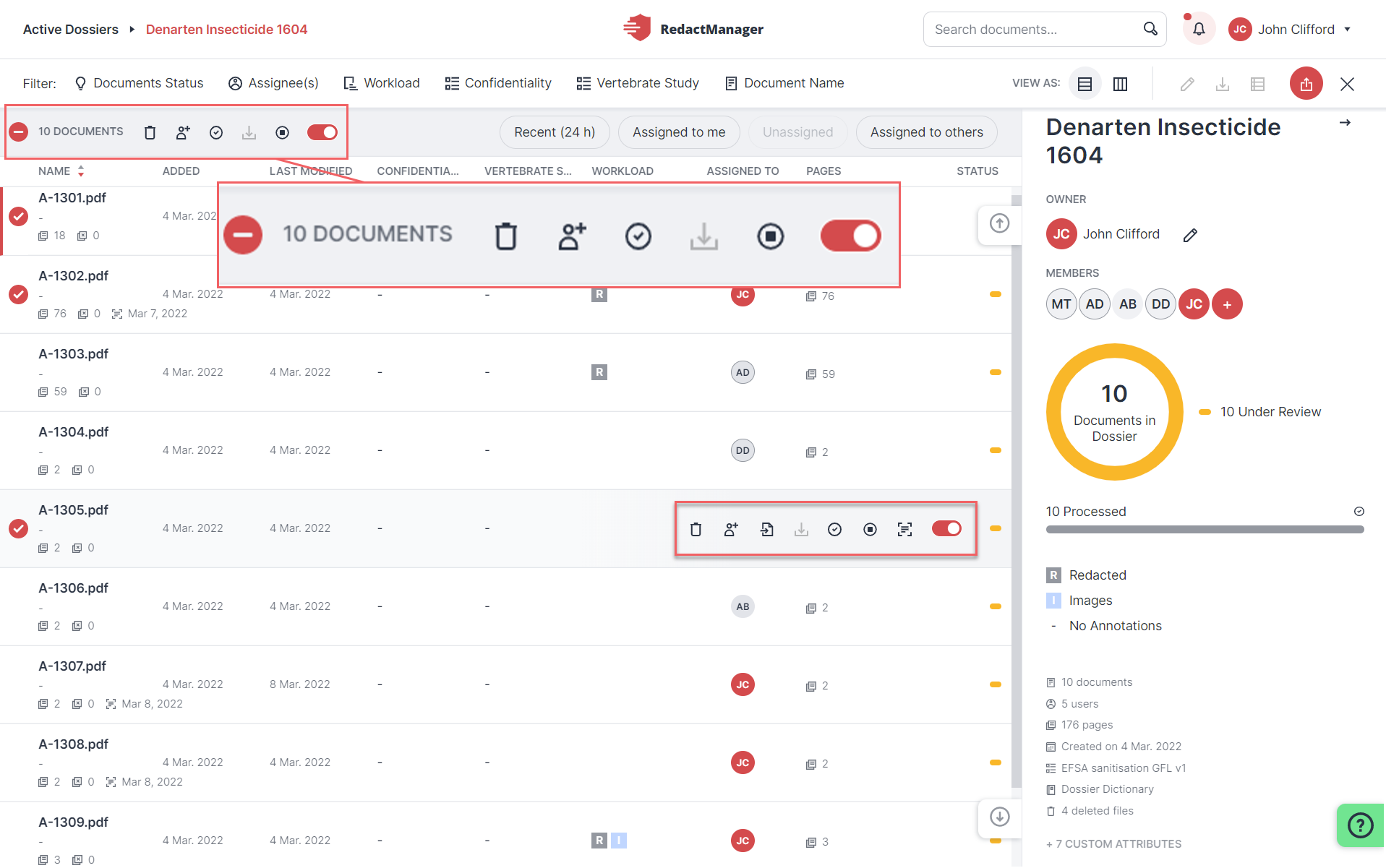Viewport: 1386px width, 868px height.
Task: Edit dossier owner with pencil icon
Action: [x=1190, y=235]
